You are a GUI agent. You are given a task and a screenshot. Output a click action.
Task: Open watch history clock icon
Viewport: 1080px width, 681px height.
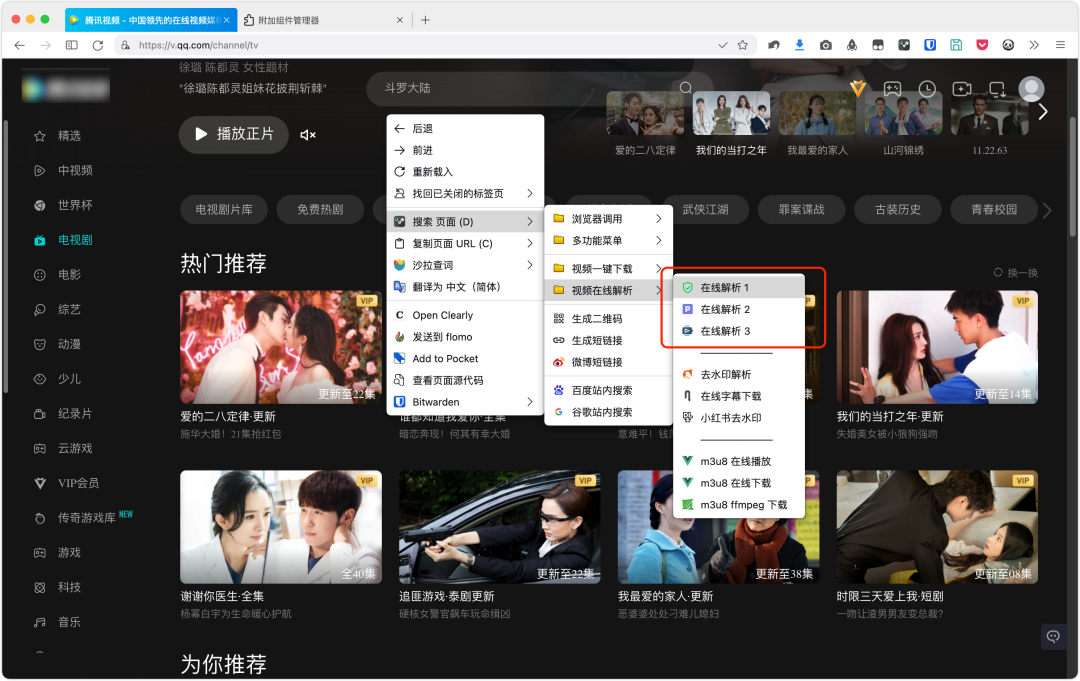coord(927,89)
